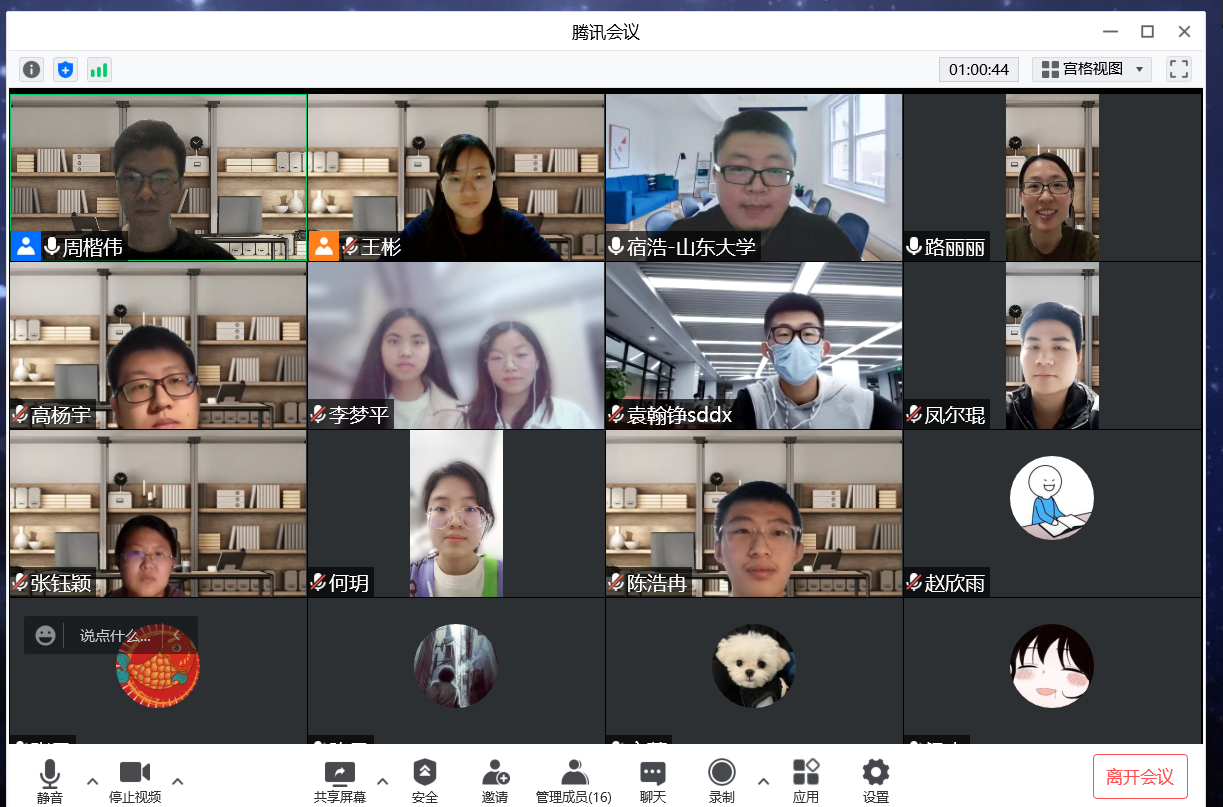Mute the microphone with 静音
Image resolution: width=1223 pixels, height=807 pixels.
50,780
